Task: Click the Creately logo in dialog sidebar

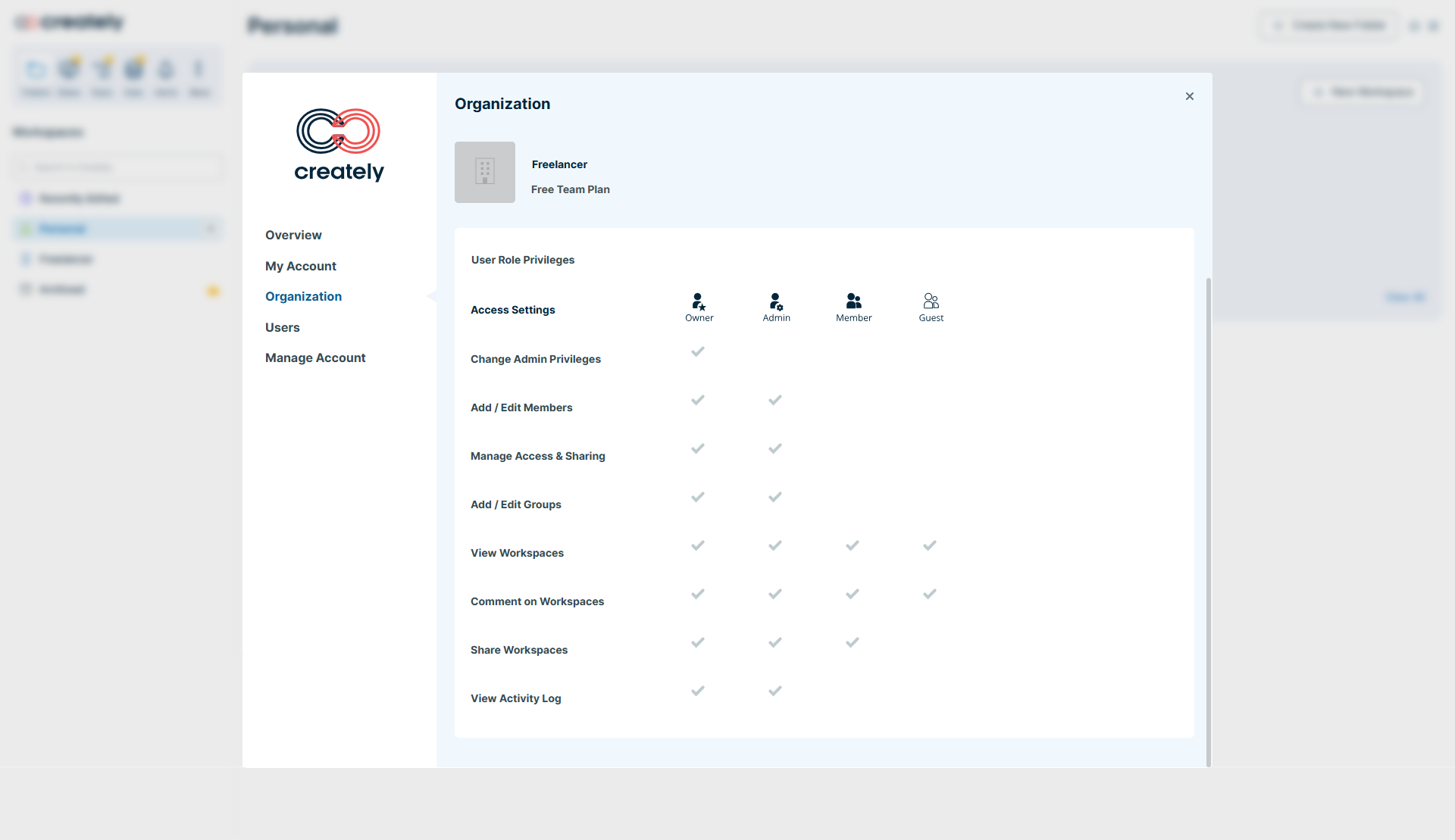Action: [x=339, y=145]
